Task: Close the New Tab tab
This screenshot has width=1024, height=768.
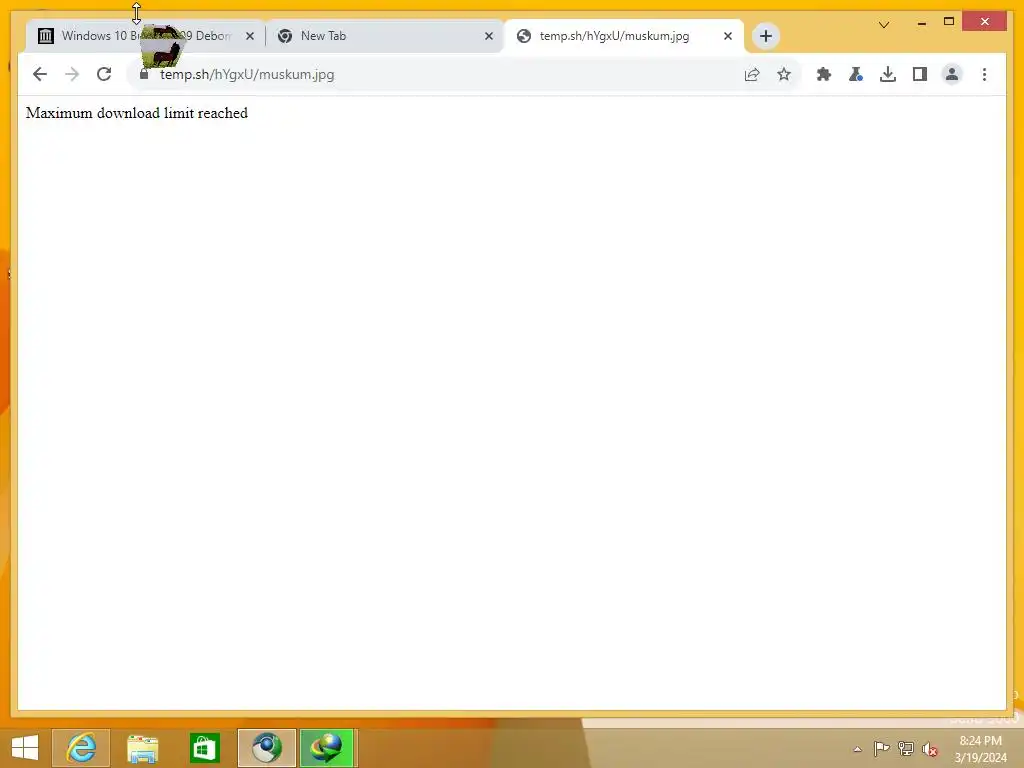Action: [x=488, y=36]
